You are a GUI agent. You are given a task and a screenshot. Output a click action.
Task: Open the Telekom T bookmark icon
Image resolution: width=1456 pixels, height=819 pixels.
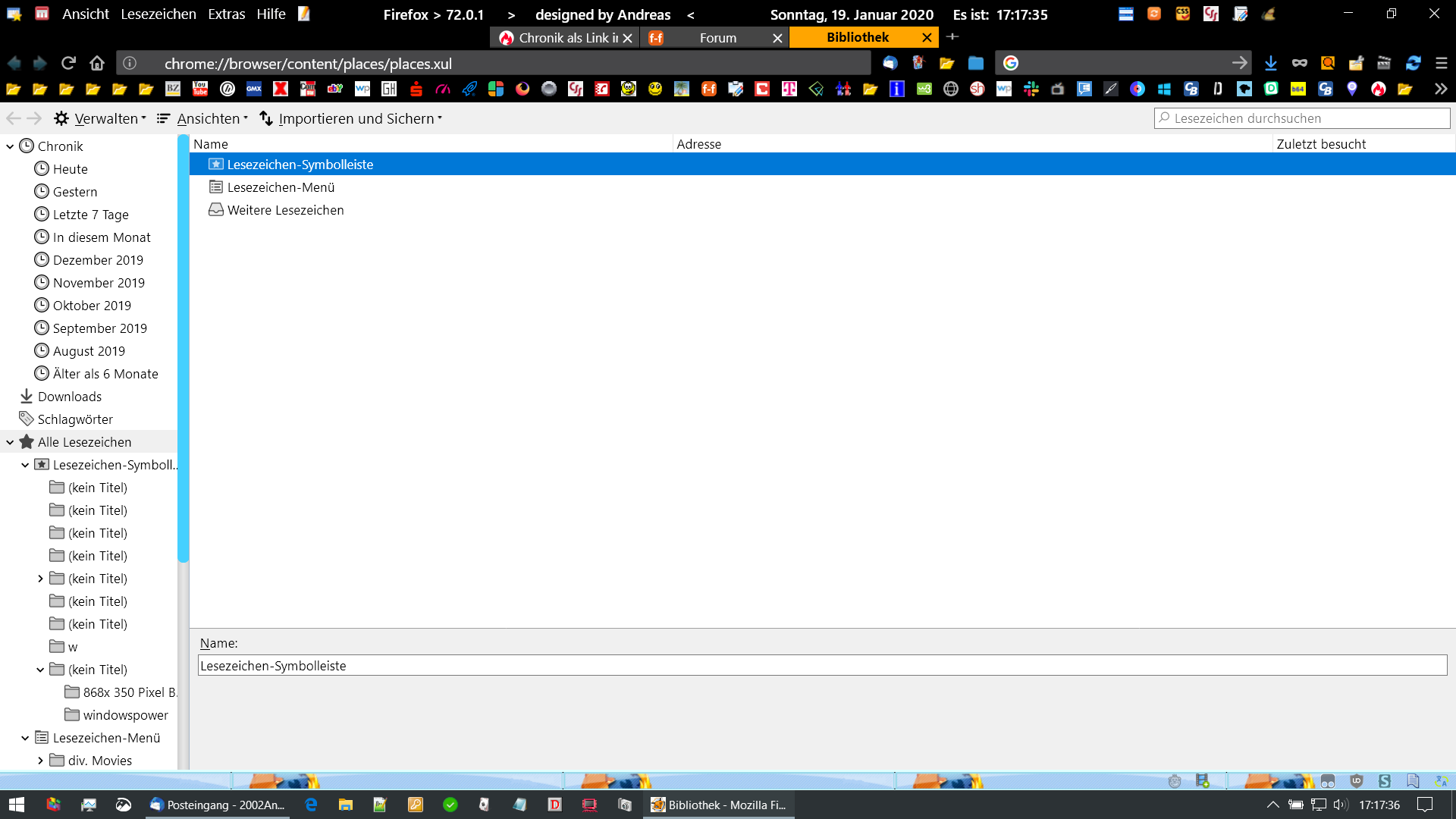tap(789, 89)
